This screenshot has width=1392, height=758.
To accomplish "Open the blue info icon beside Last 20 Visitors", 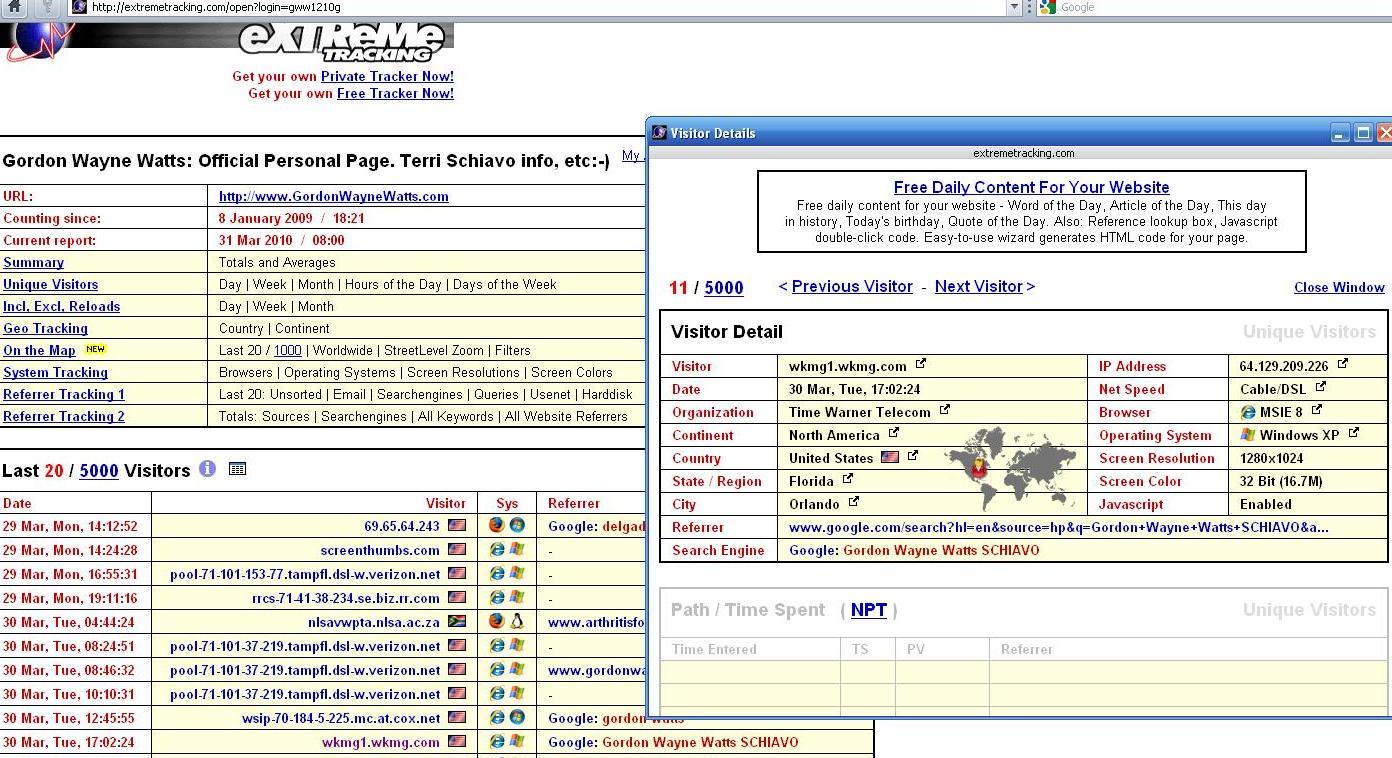I will [x=207, y=468].
